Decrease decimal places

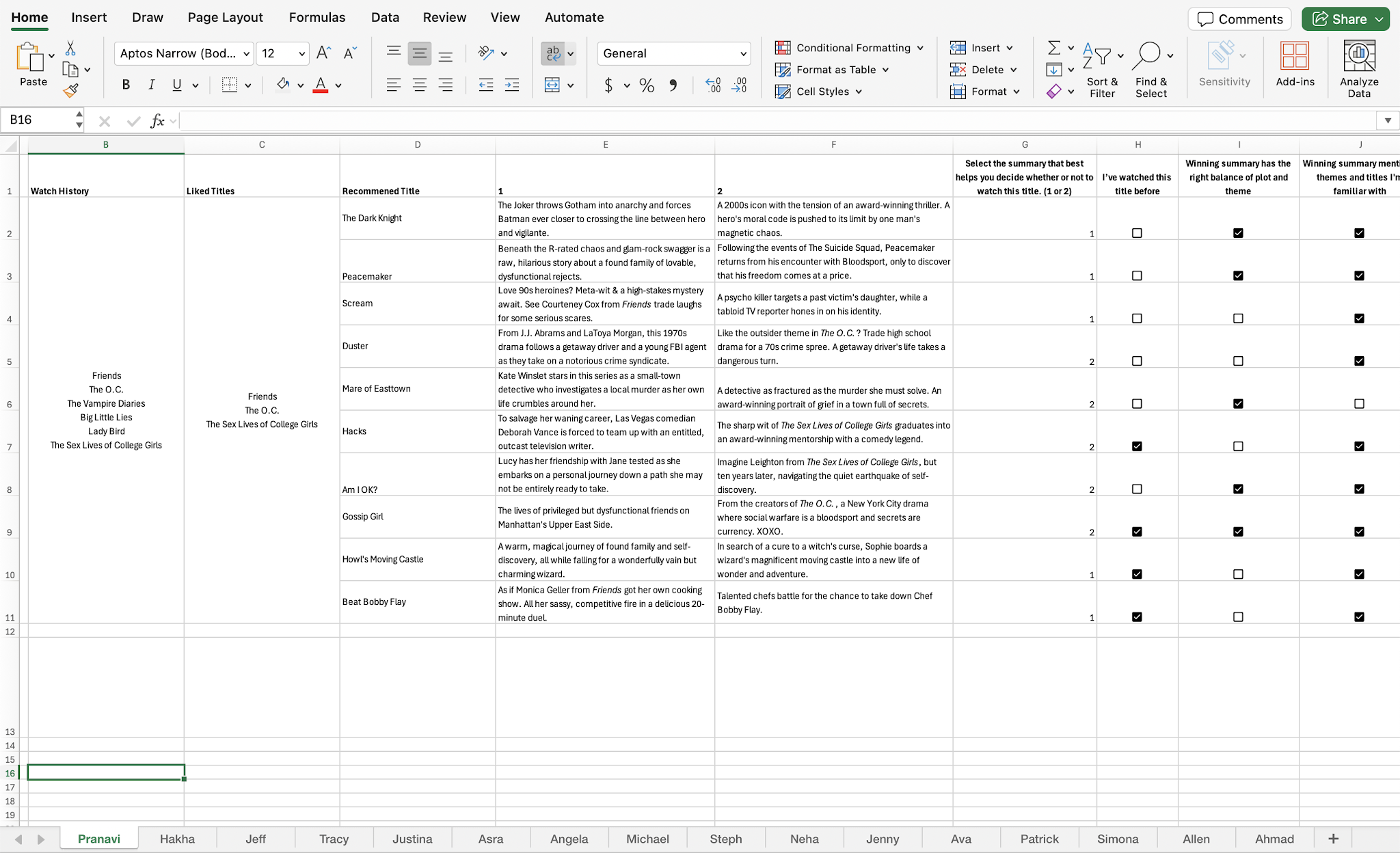click(x=739, y=85)
